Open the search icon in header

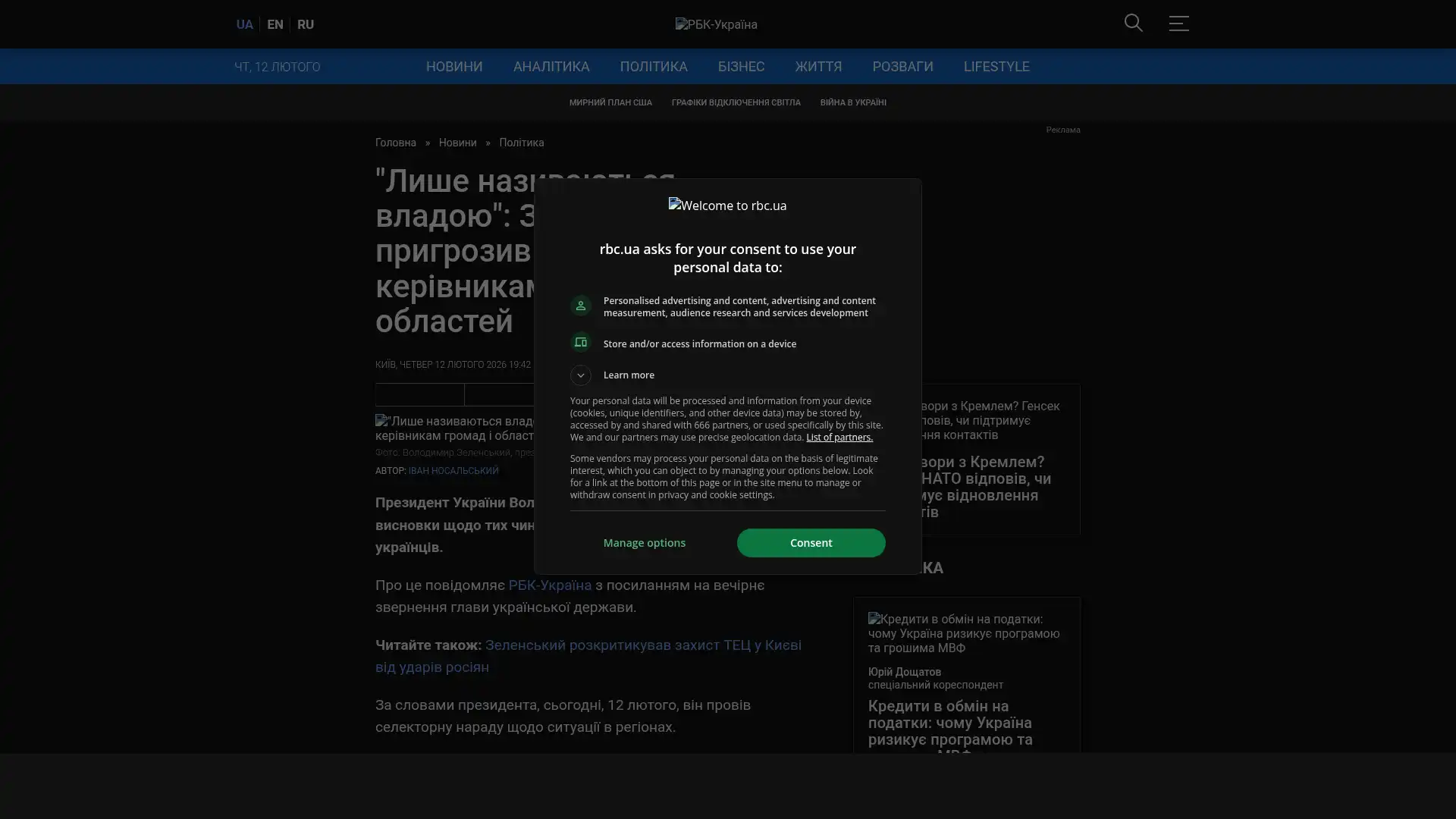point(1133,23)
